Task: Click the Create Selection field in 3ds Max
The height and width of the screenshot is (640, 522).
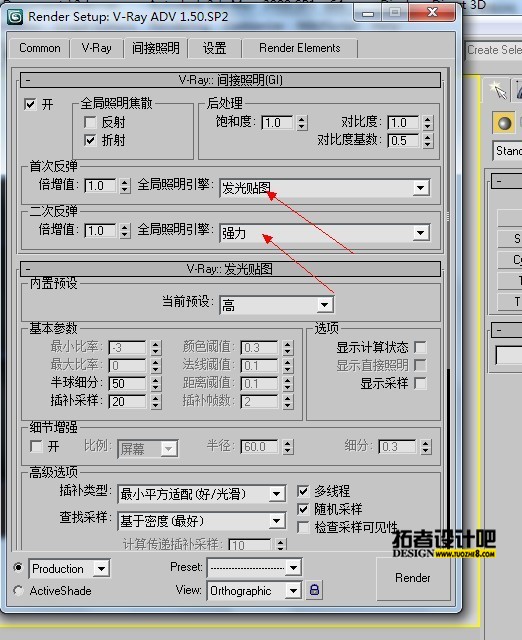Action: coord(493,50)
